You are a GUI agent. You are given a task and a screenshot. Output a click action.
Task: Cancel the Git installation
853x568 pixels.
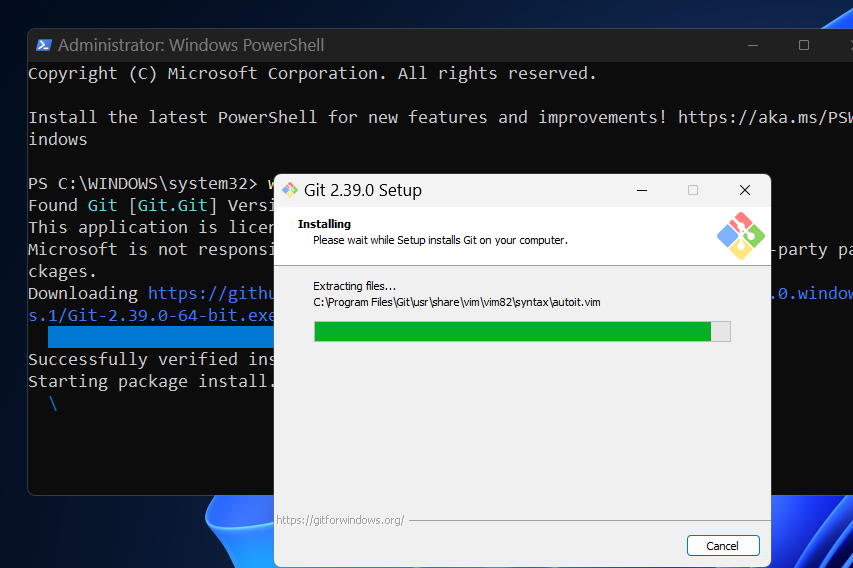coord(723,546)
